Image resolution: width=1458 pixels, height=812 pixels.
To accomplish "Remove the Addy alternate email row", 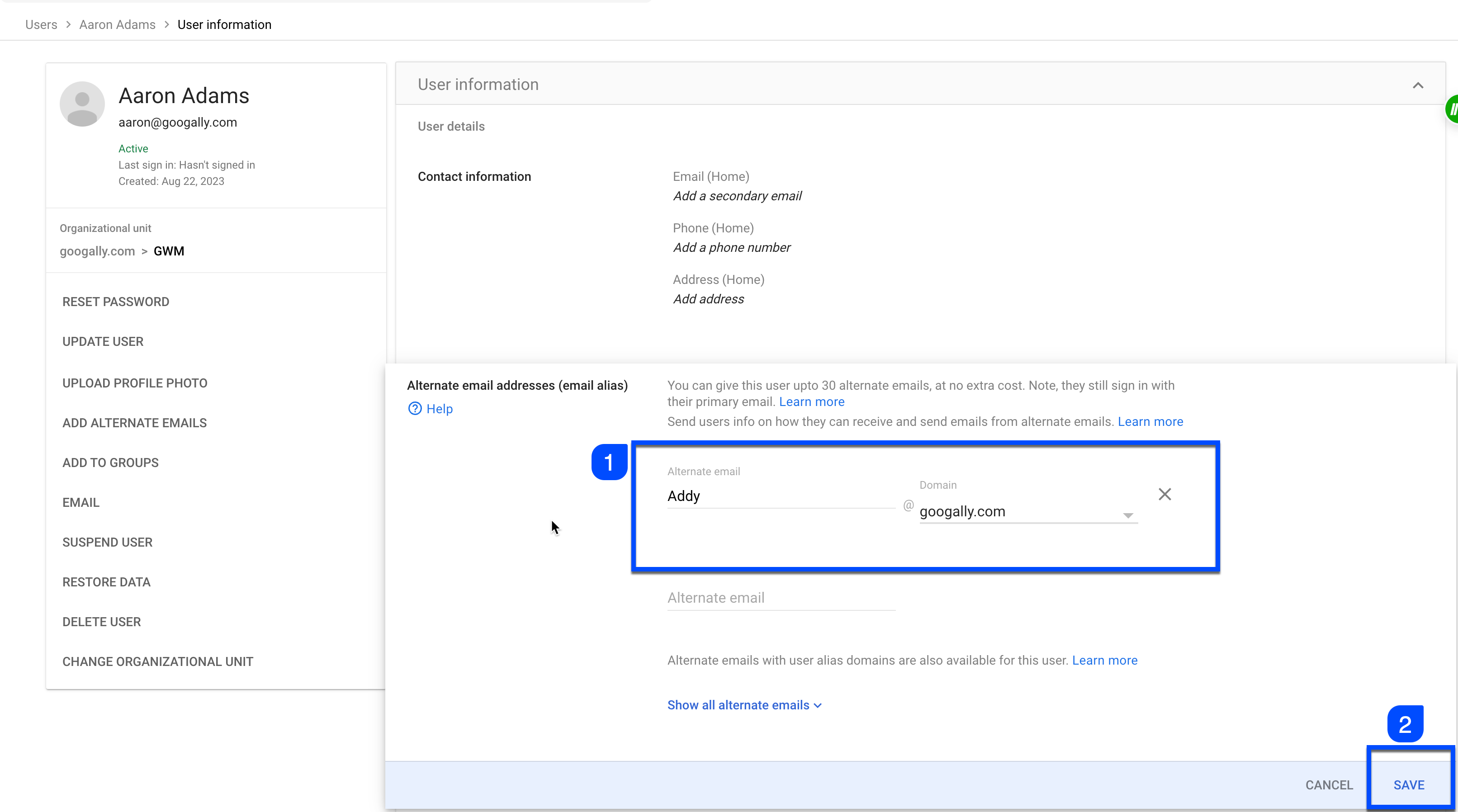I will click(x=1164, y=494).
